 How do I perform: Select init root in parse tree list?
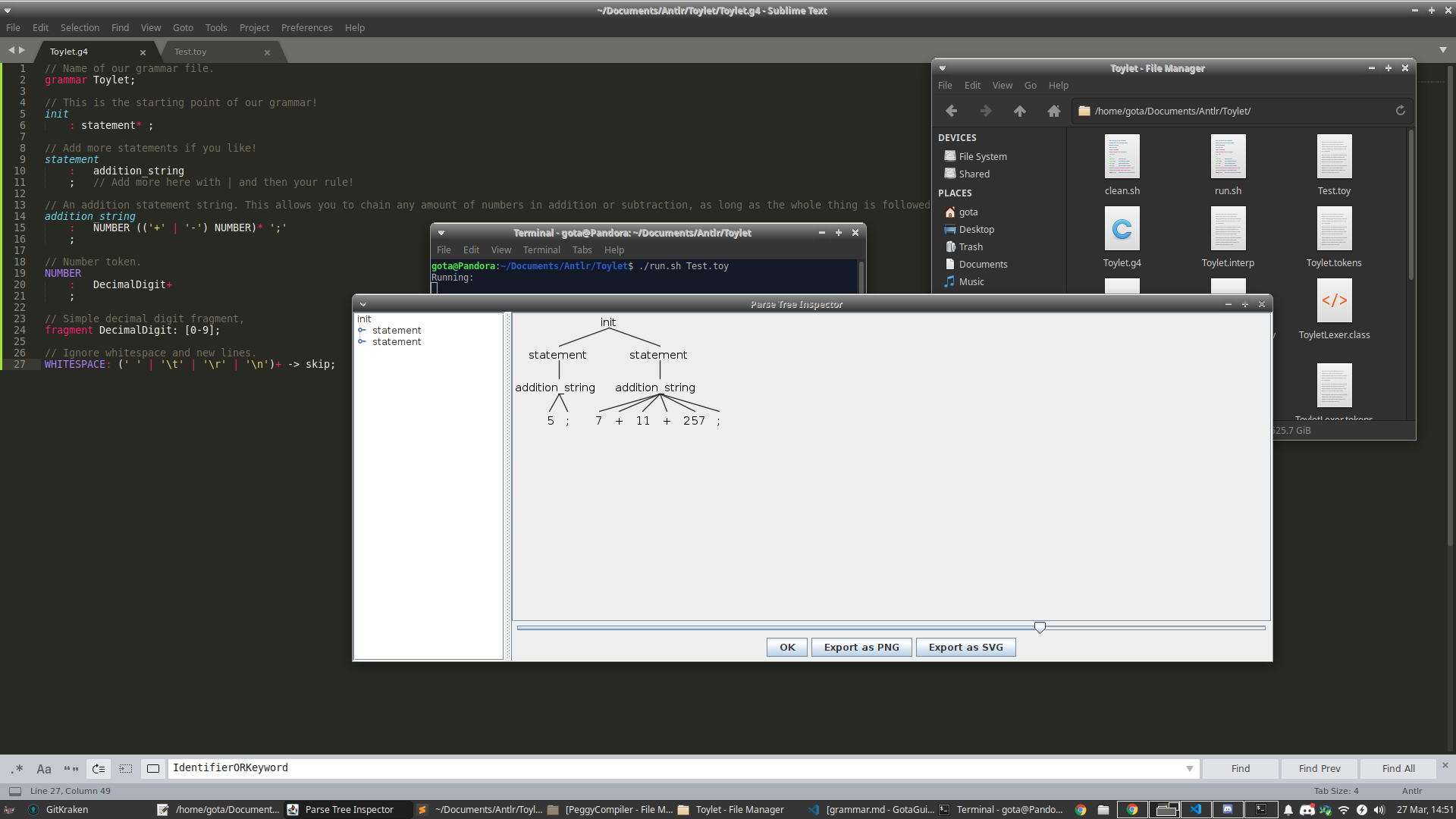tap(364, 318)
